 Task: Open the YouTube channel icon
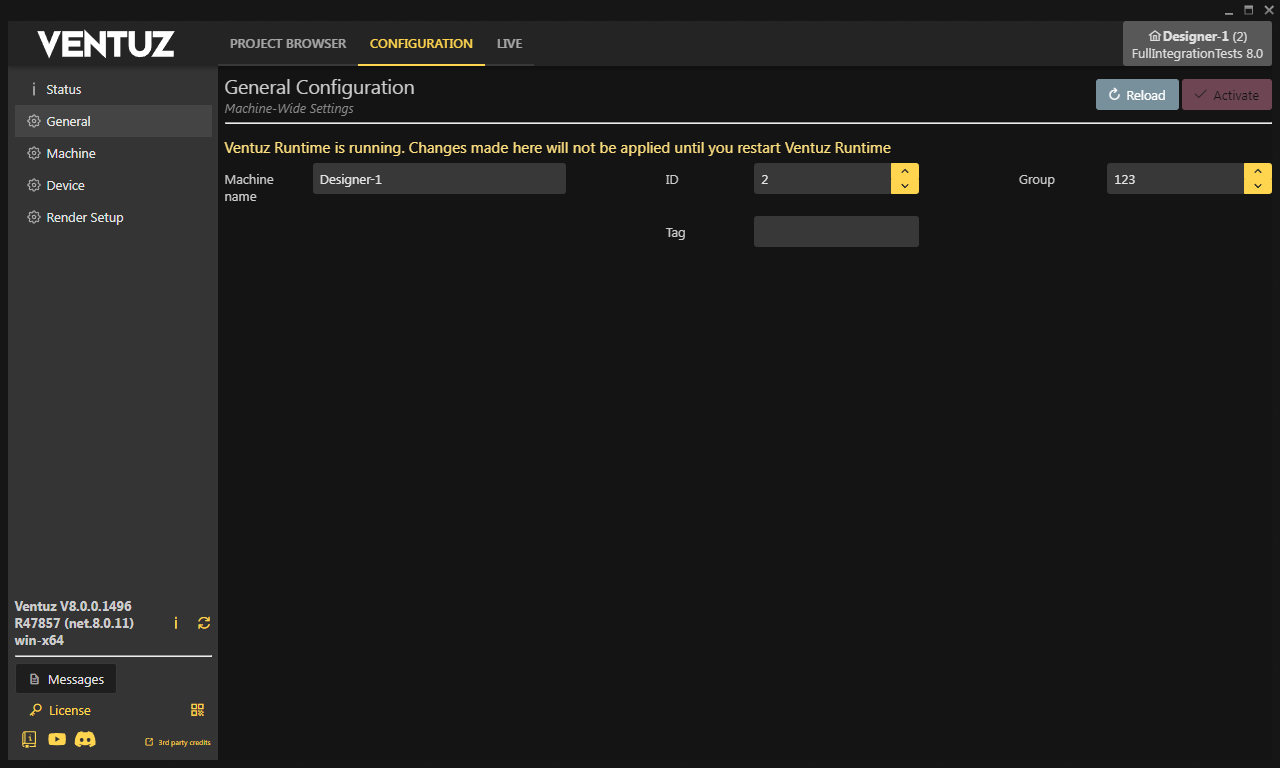(57, 739)
